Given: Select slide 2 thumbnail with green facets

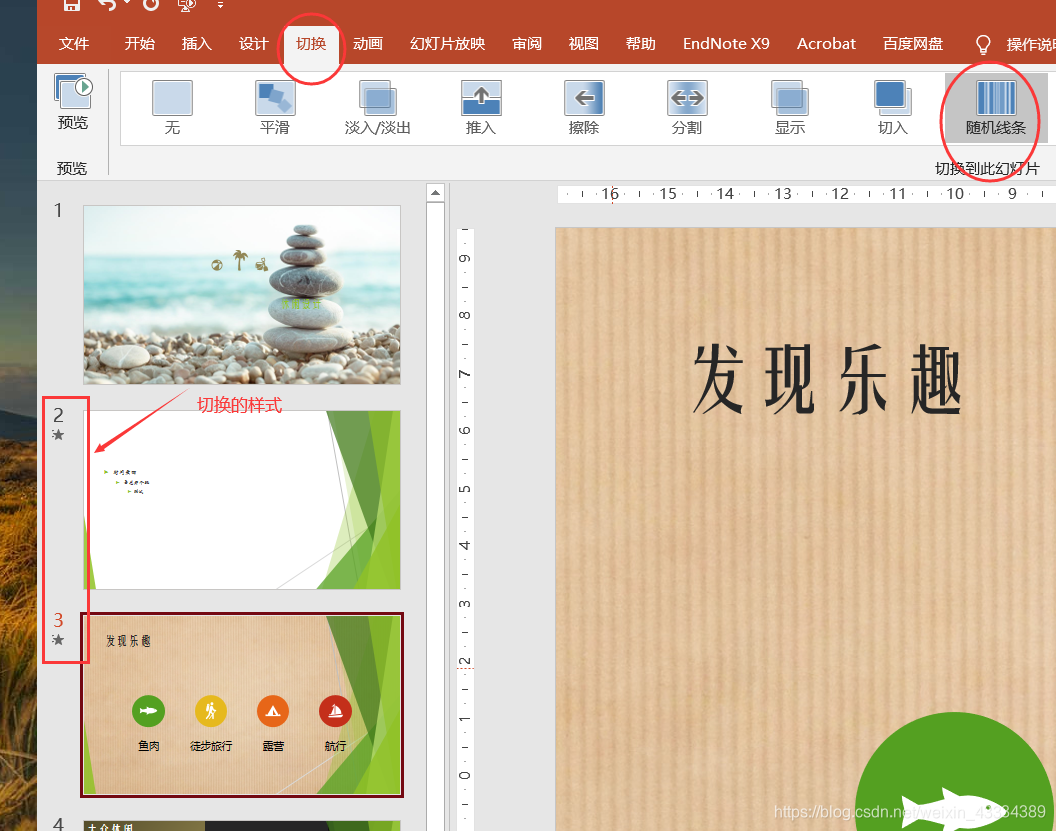Looking at the screenshot, I should [x=242, y=500].
